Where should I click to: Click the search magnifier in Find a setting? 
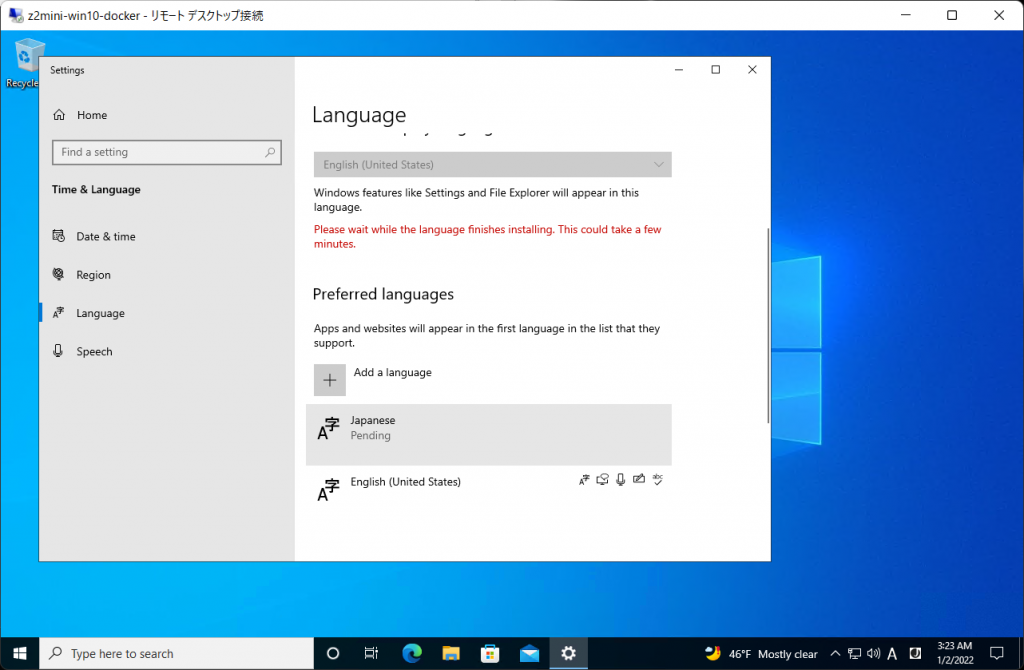point(270,152)
